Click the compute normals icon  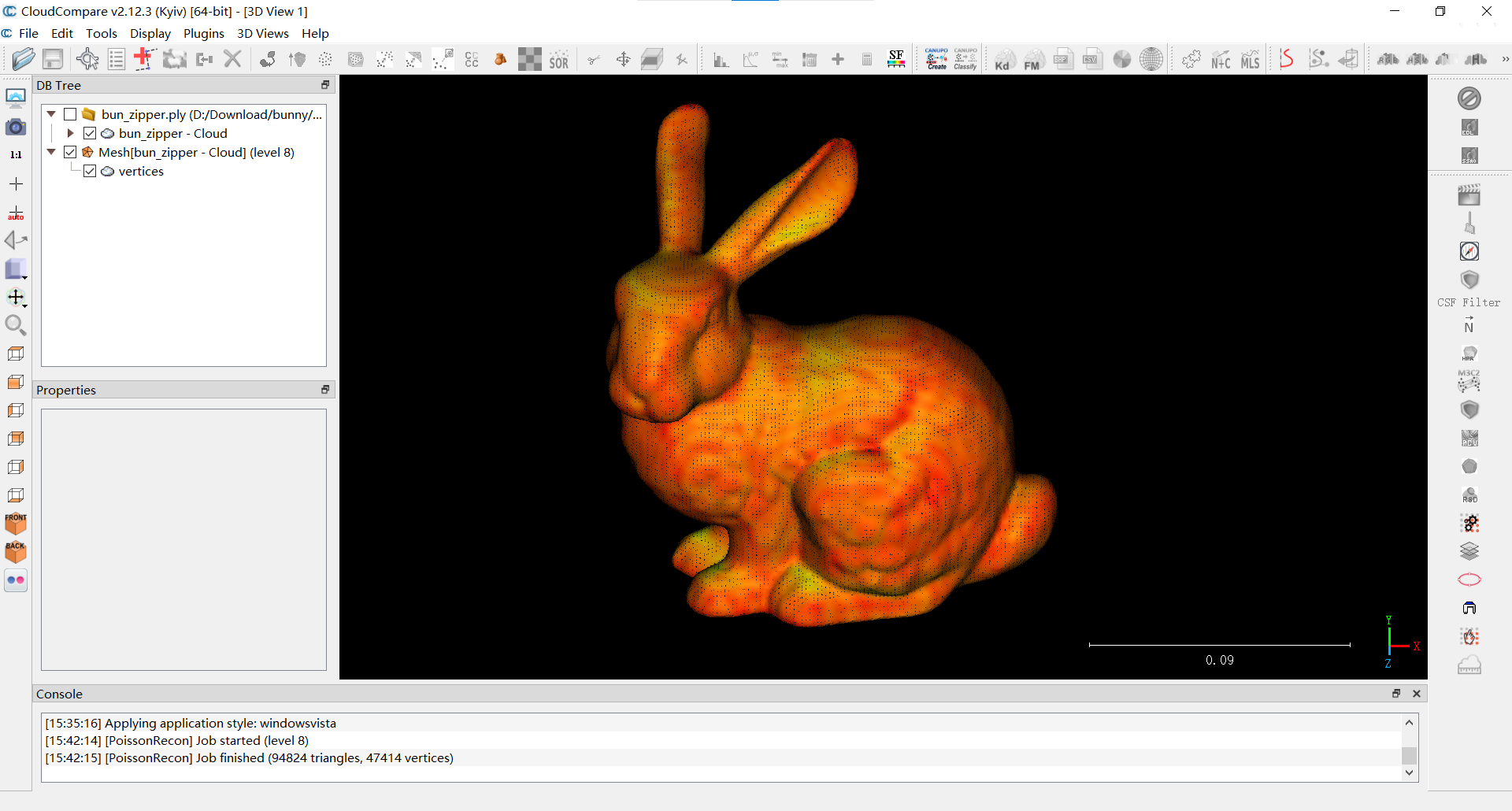(x=297, y=59)
